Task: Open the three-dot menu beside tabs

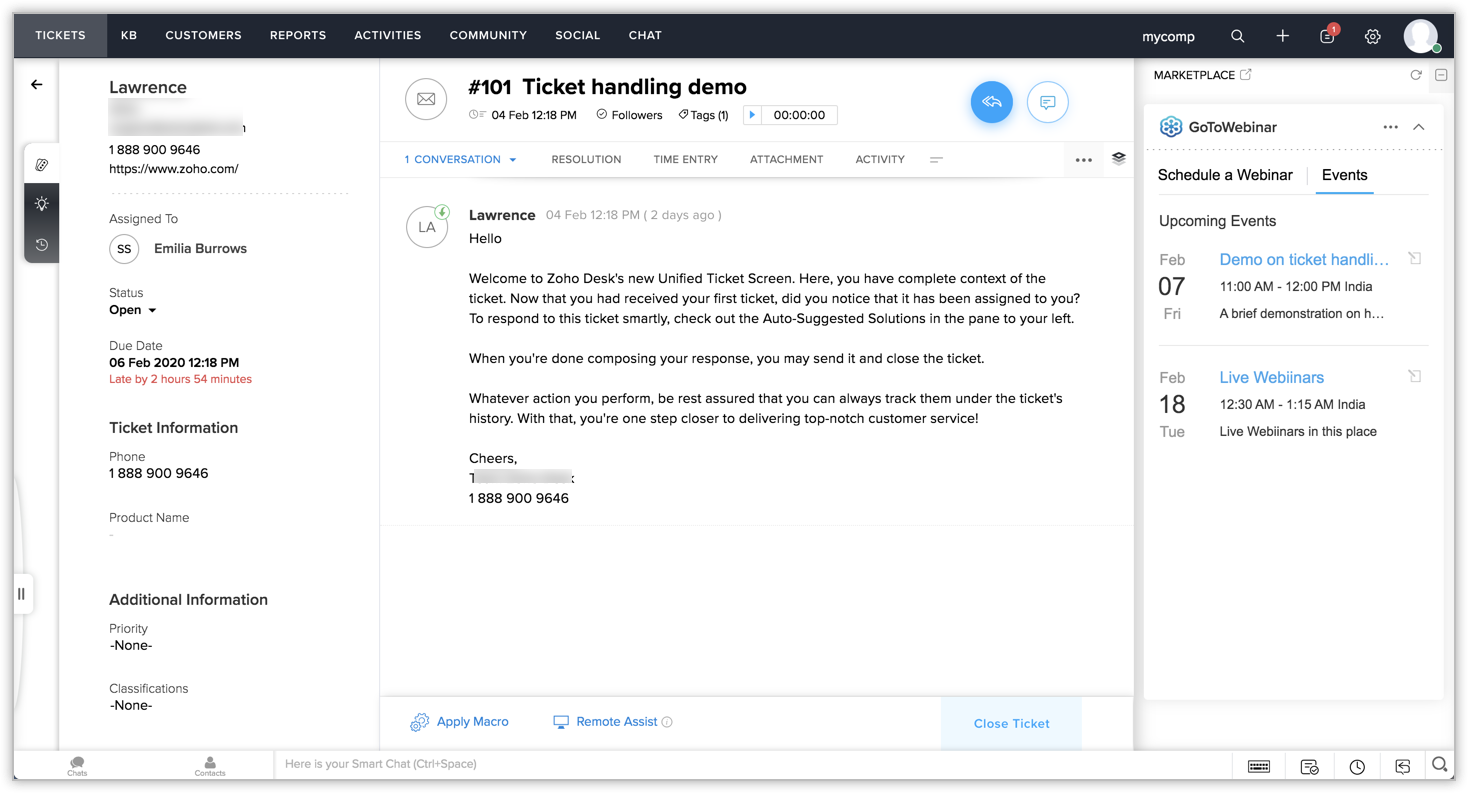Action: coord(1084,160)
